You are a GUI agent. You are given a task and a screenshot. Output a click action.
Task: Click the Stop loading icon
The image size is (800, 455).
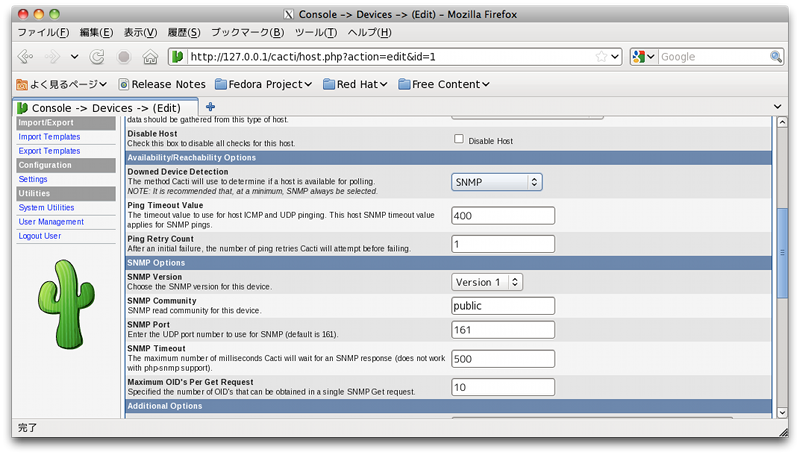click(124, 57)
